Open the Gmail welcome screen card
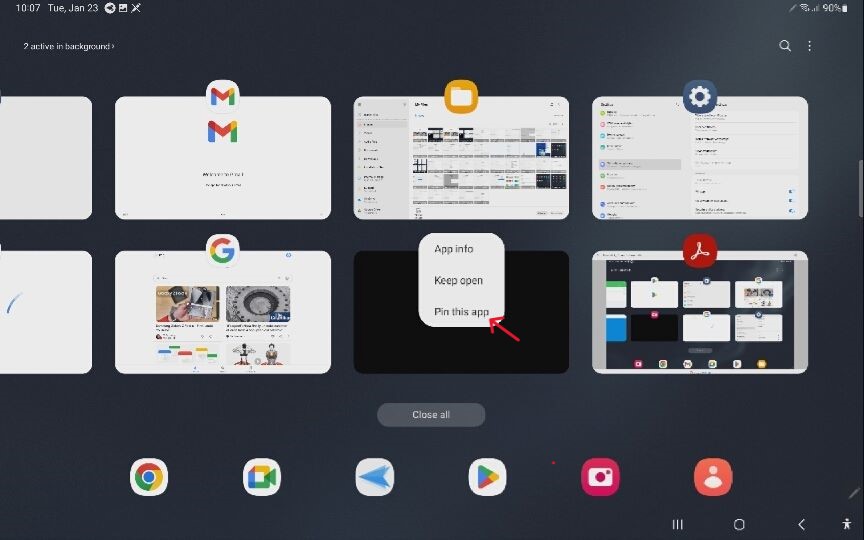The height and width of the screenshot is (540, 864). 223,158
